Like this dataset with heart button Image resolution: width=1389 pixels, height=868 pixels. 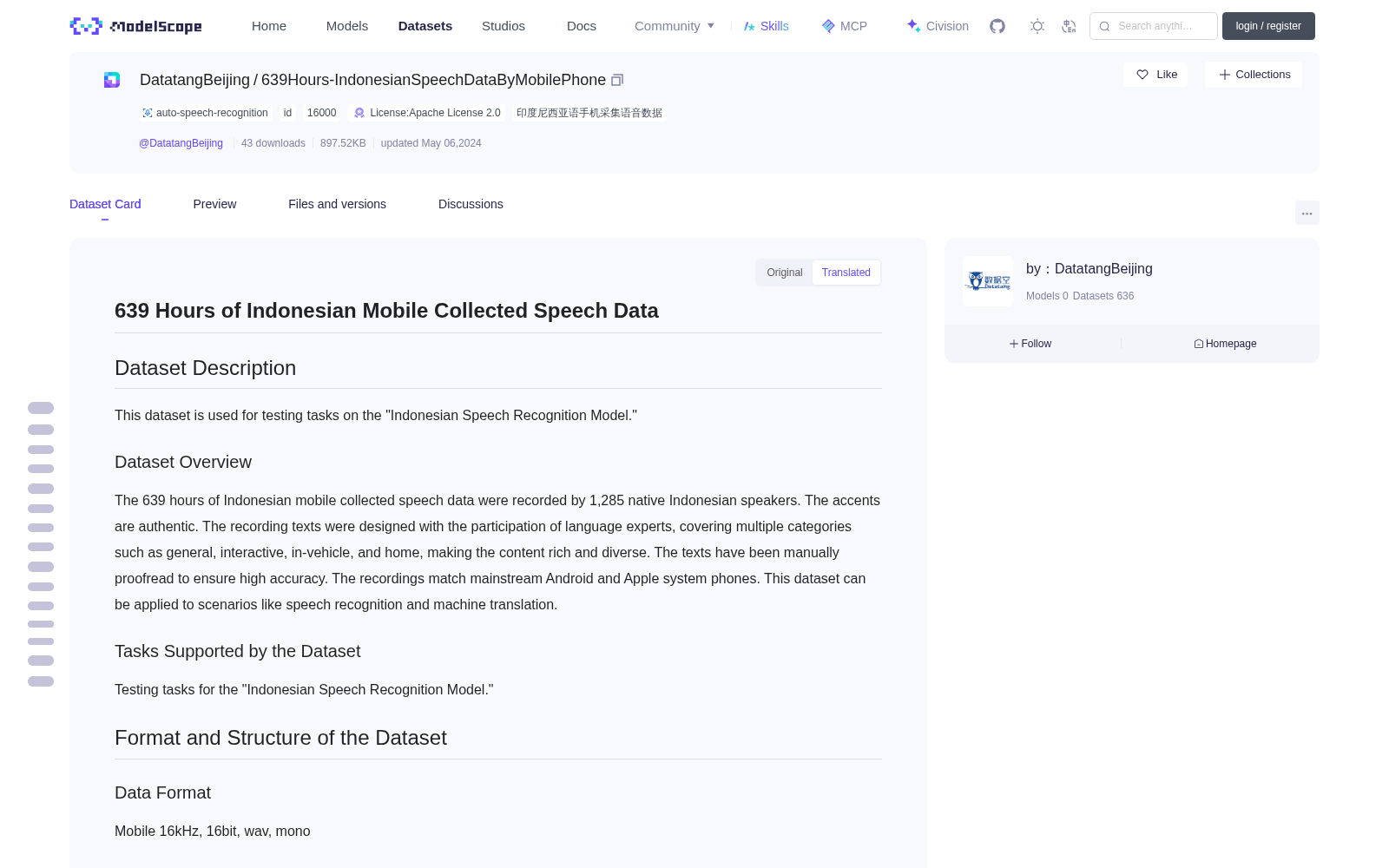tap(1155, 75)
